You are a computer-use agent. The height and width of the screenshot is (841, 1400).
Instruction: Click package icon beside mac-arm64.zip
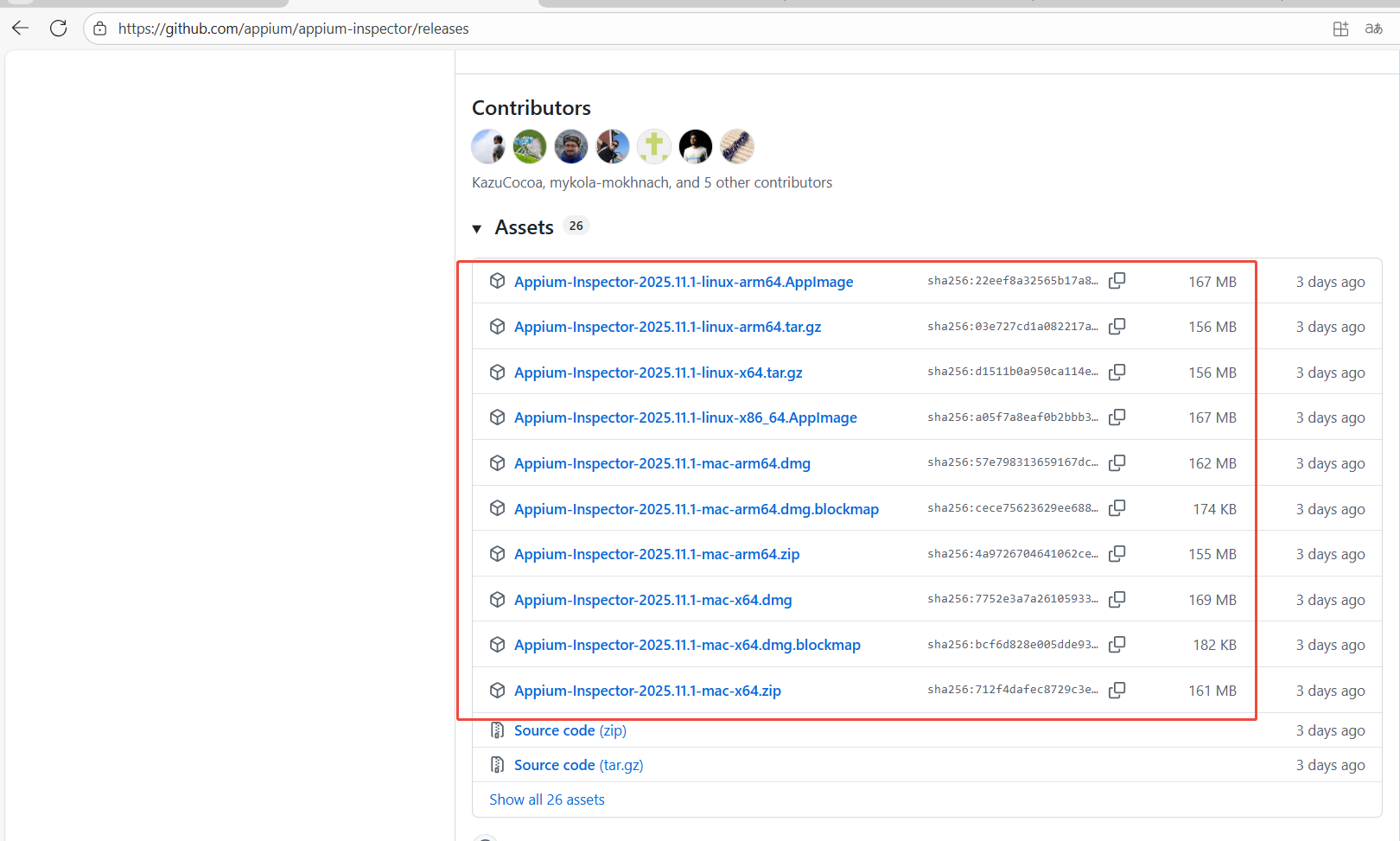(x=497, y=553)
